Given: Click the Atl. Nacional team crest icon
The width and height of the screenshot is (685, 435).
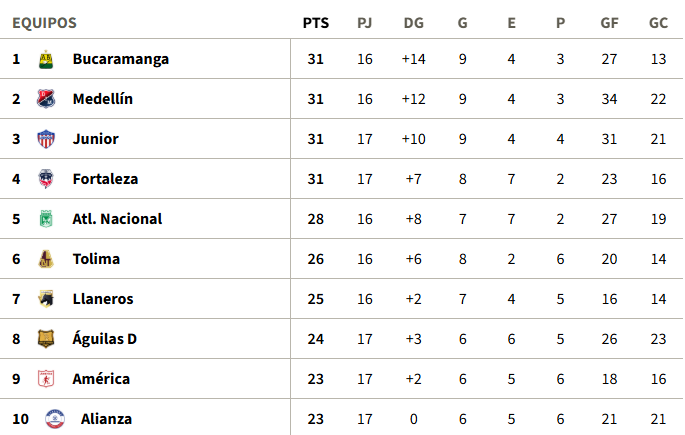Looking at the screenshot, I should pyautogui.click(x=45, y=219).
